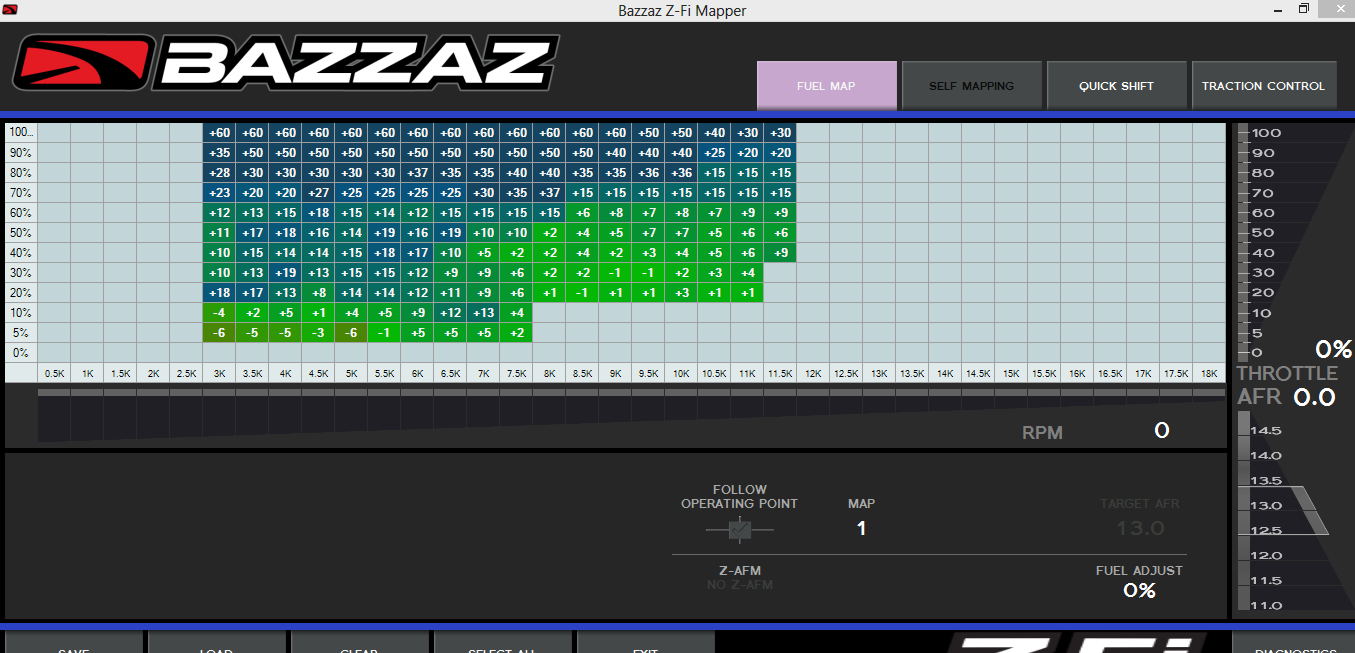Screen dimensions: 1355x653
Task: Open the FUEL MAP tab
Action: [x=827, y=86]
